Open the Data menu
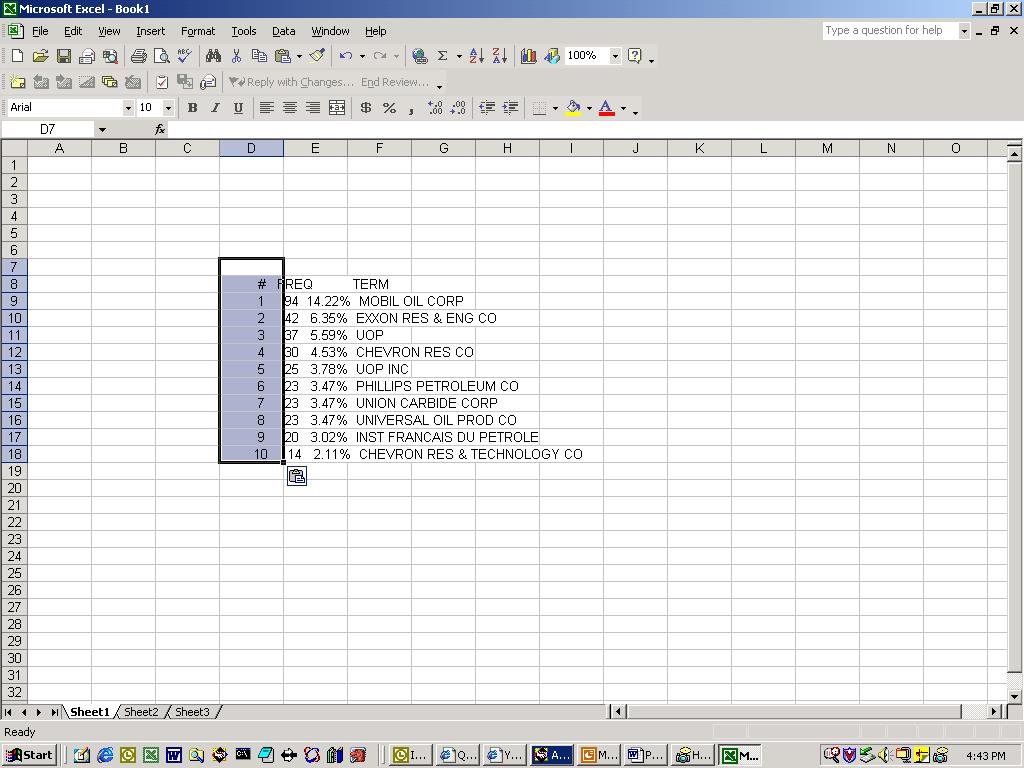Viewport: 1024px width, 768px height. click(x=283, y=31)
